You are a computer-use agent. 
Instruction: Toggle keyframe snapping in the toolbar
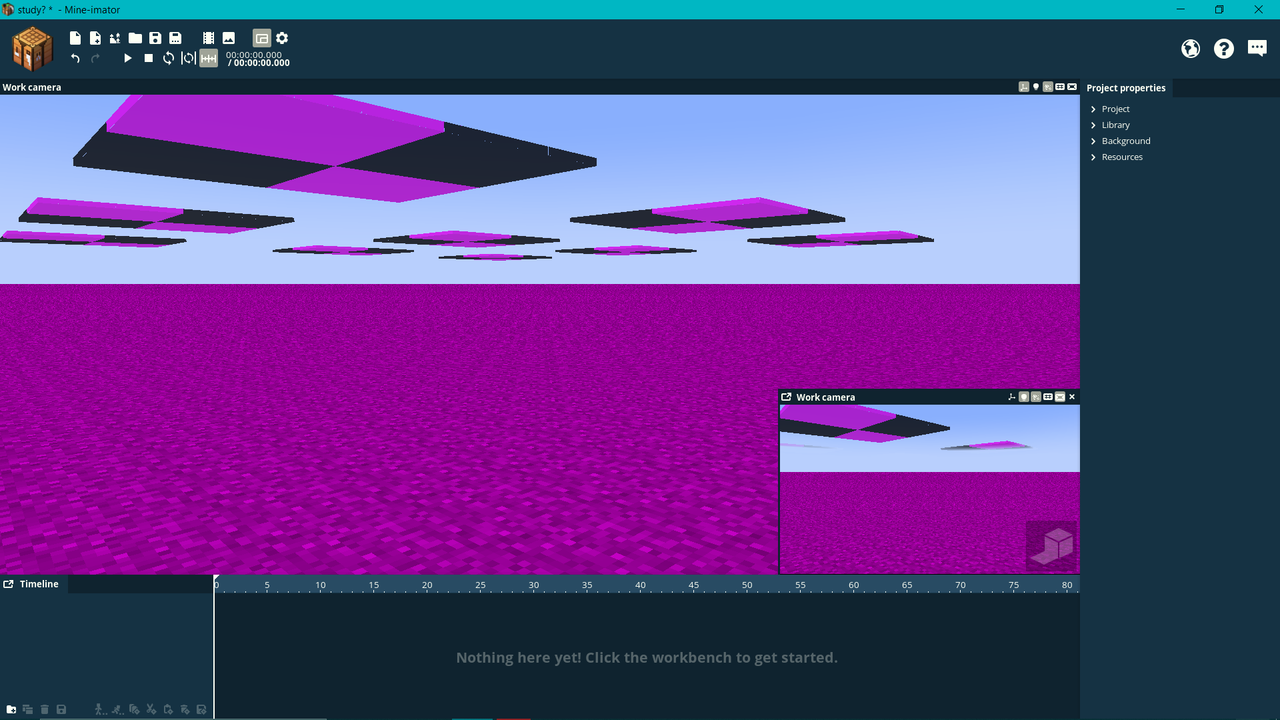(x=208, y=58)
